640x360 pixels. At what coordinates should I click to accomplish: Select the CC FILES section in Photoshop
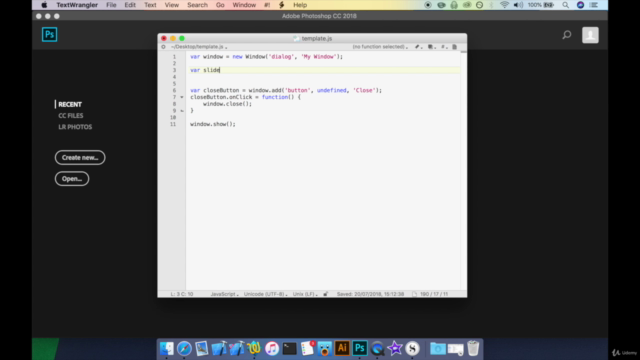[71, 116]
